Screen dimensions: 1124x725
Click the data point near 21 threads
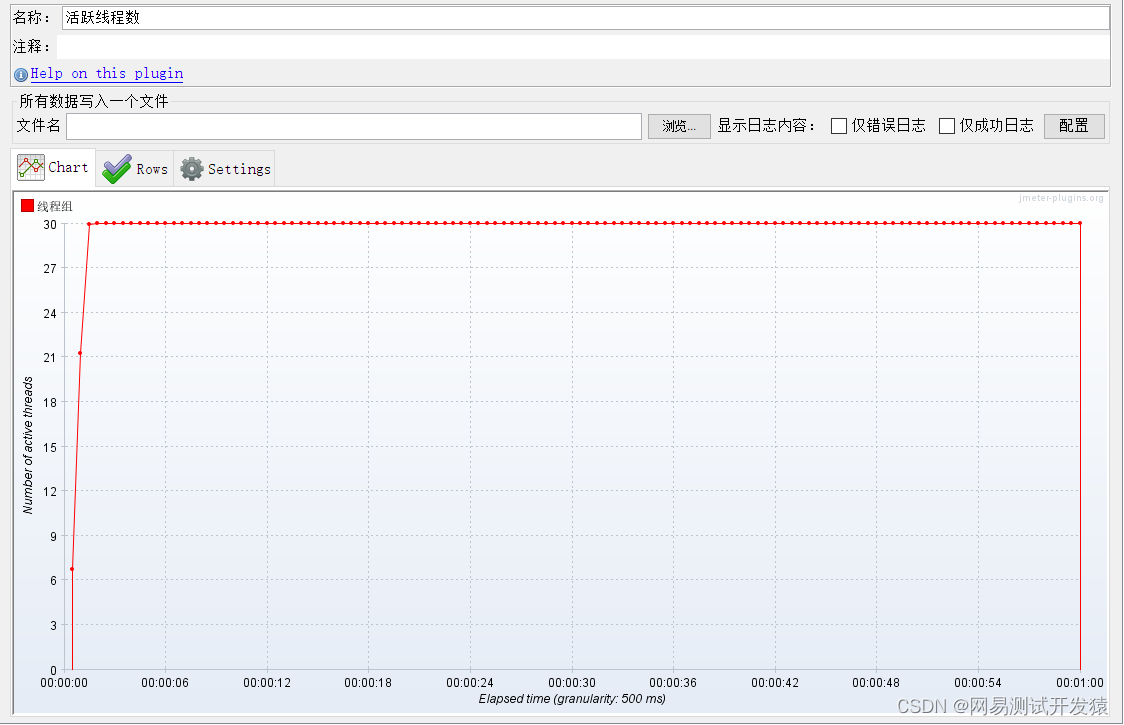[80, 353]
